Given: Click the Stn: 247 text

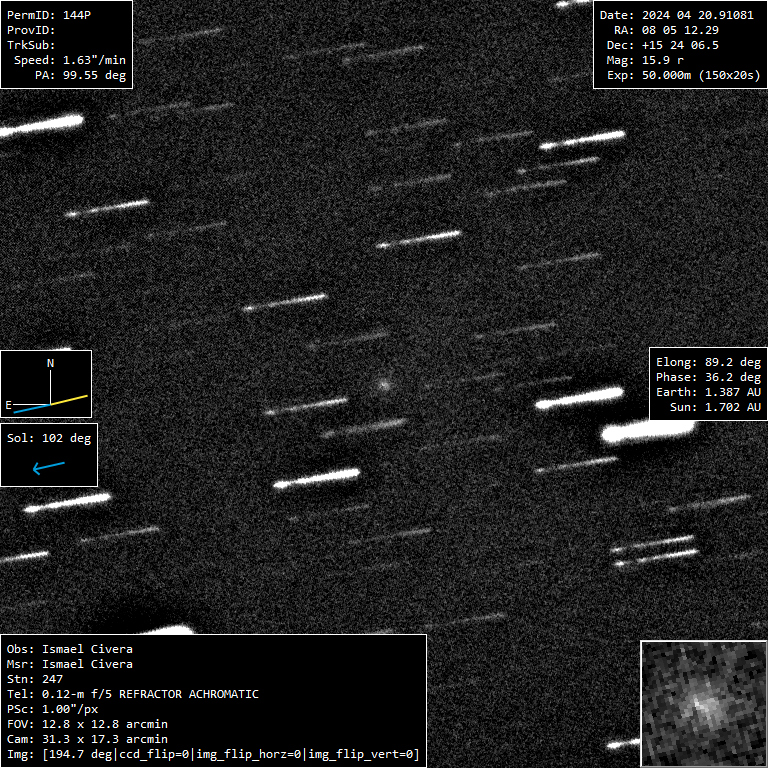Looking at the screenshot, I should tap(35, 679).
